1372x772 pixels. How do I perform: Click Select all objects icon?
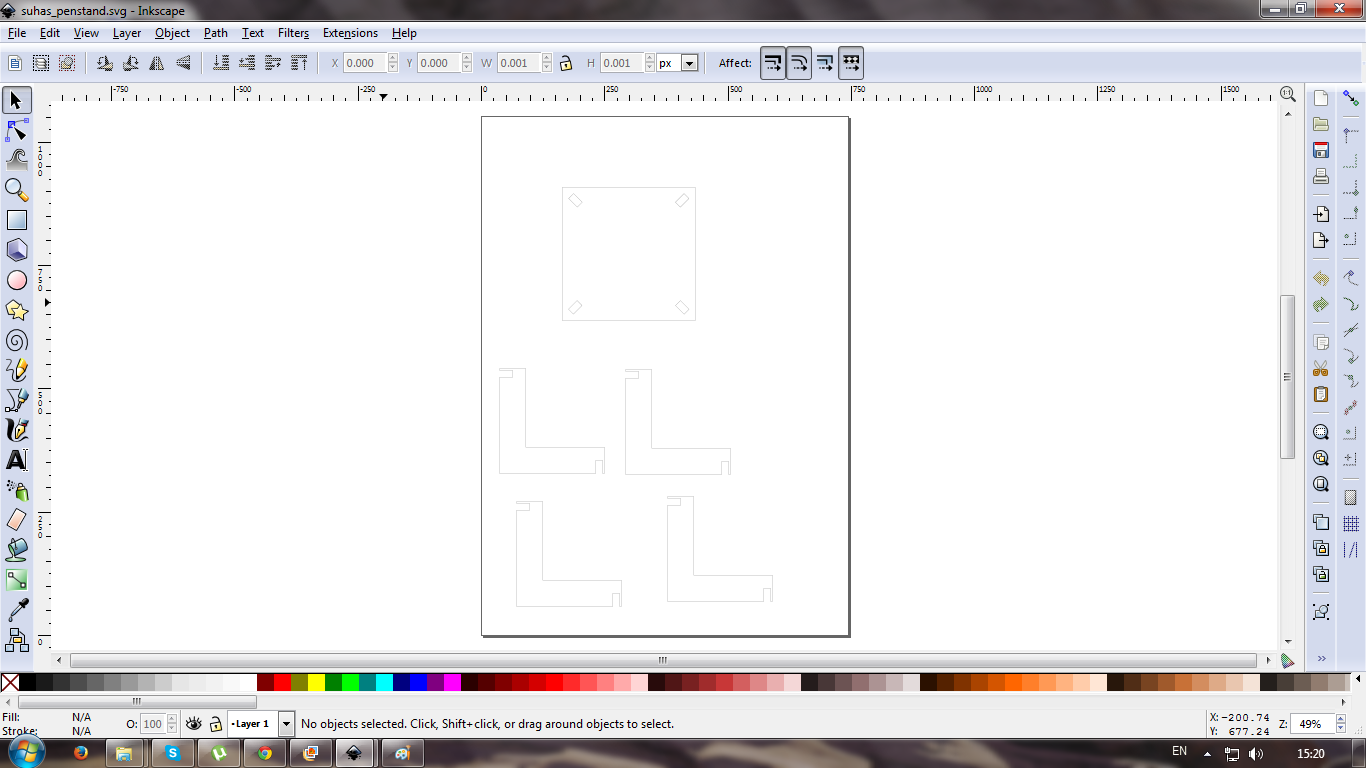15,63
